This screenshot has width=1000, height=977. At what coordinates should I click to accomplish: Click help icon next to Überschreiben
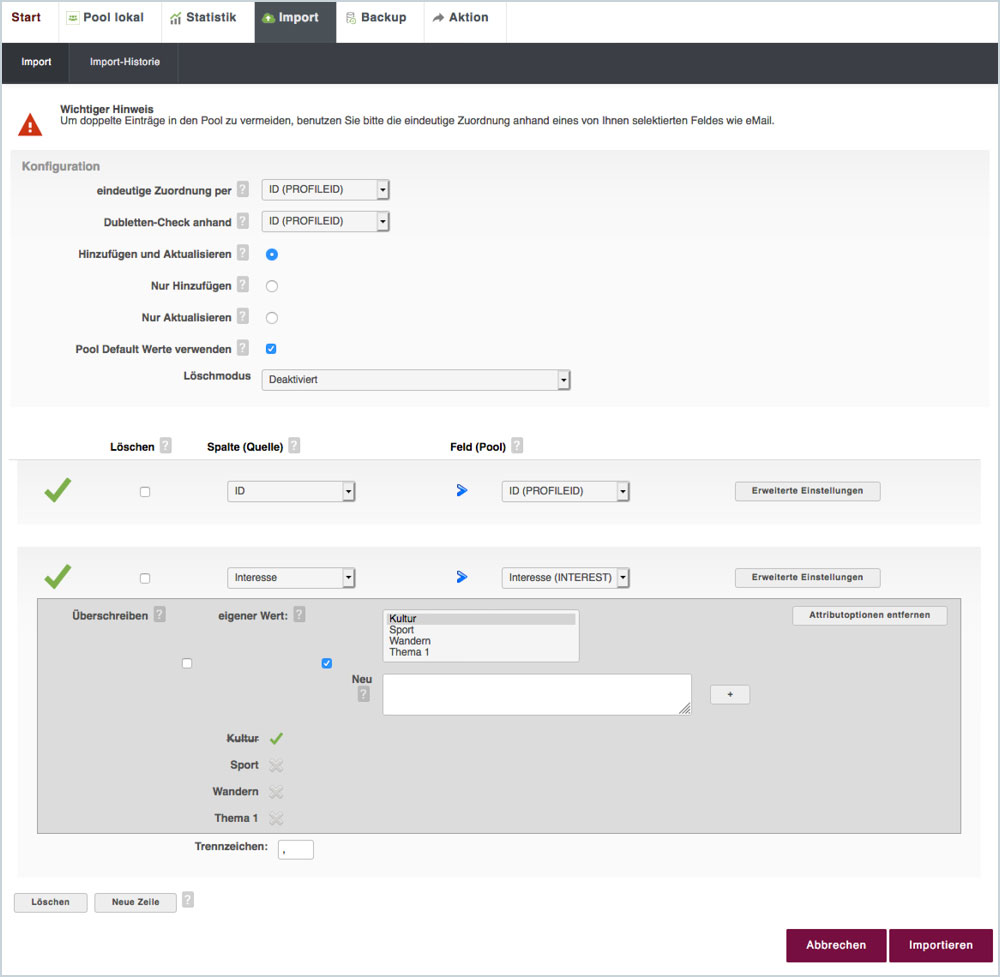click(159, 615)
